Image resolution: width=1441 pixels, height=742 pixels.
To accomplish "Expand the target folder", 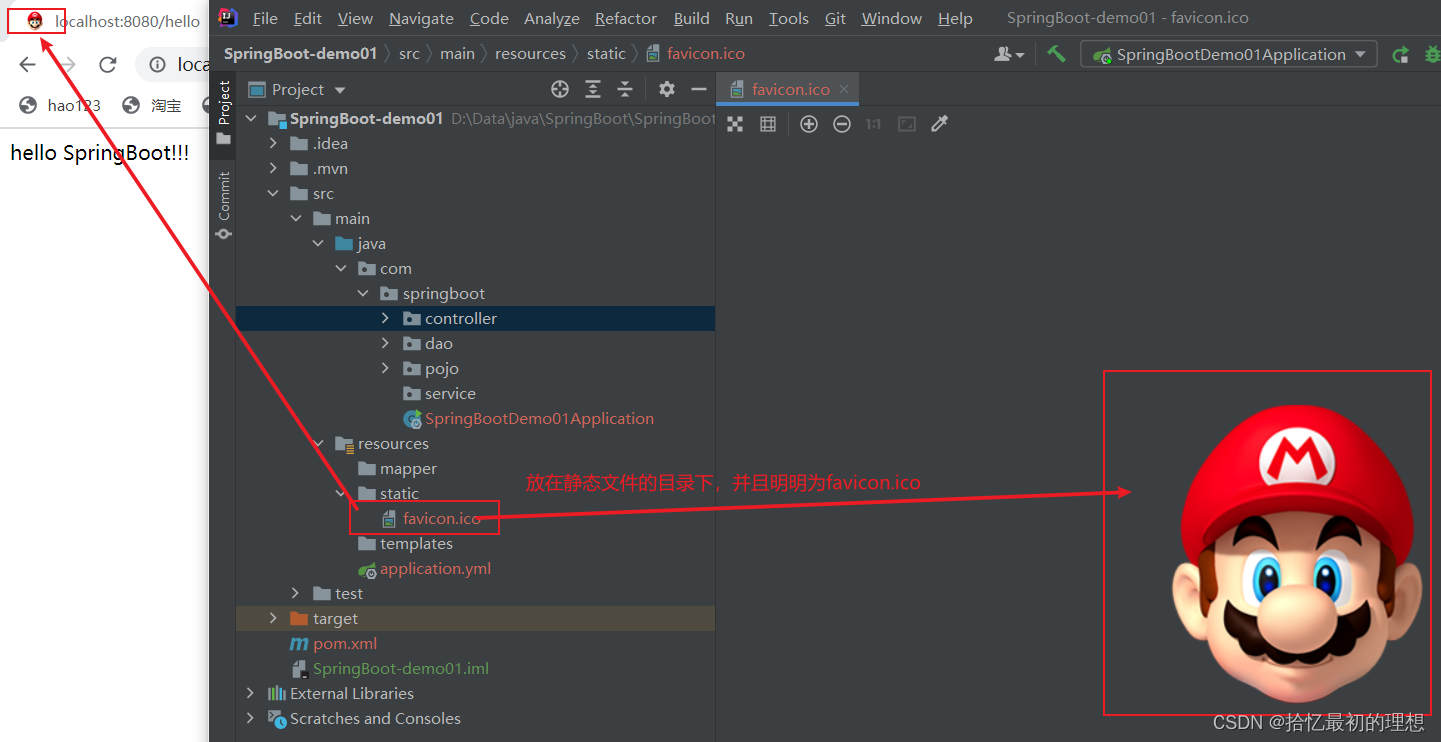I will pos(274,619).
